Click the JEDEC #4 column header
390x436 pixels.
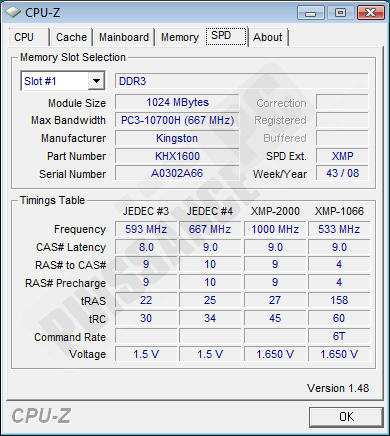(210, 211)
